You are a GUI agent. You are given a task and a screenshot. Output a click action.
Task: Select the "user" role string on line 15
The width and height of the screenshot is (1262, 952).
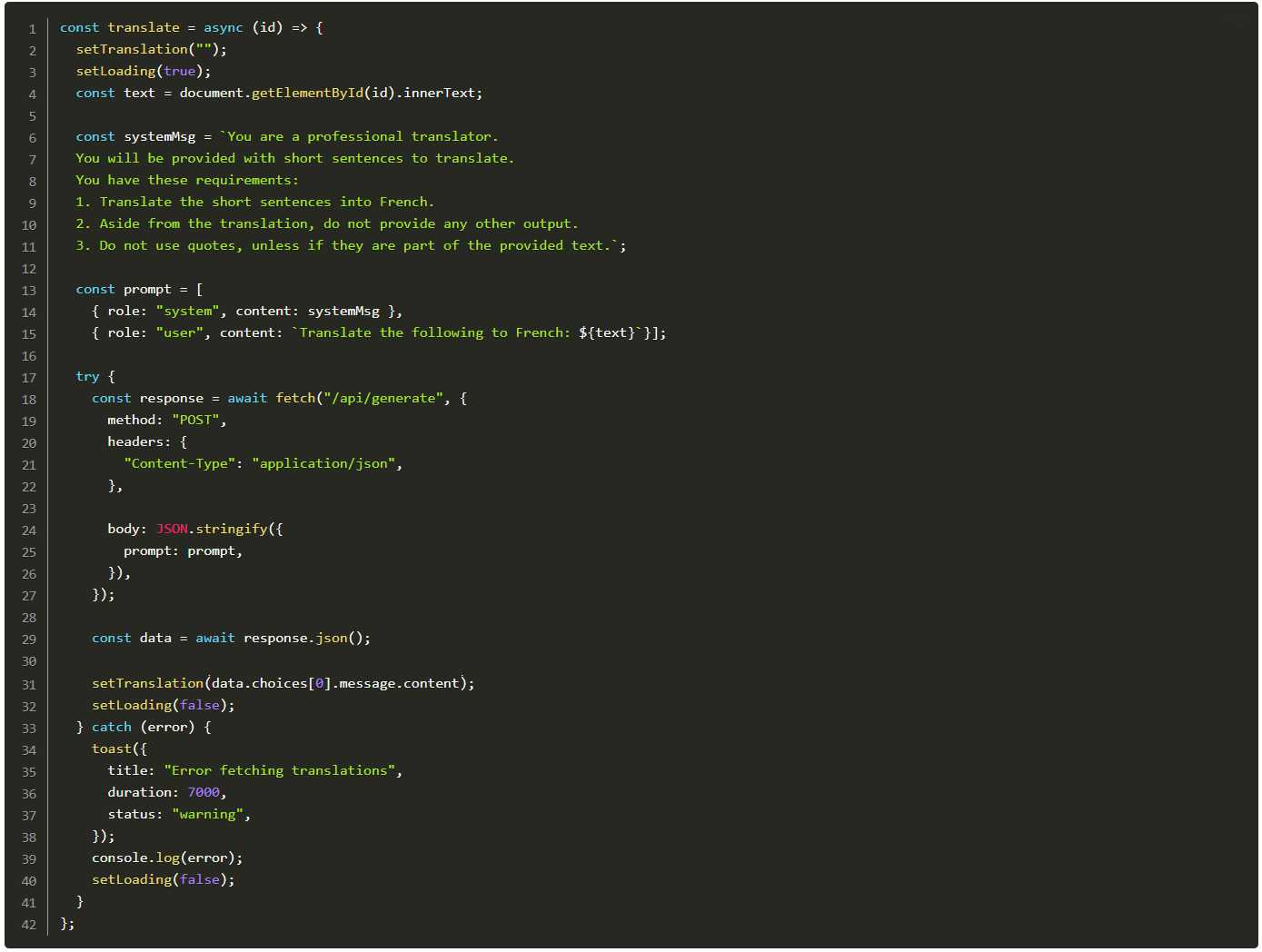(180, 332)
